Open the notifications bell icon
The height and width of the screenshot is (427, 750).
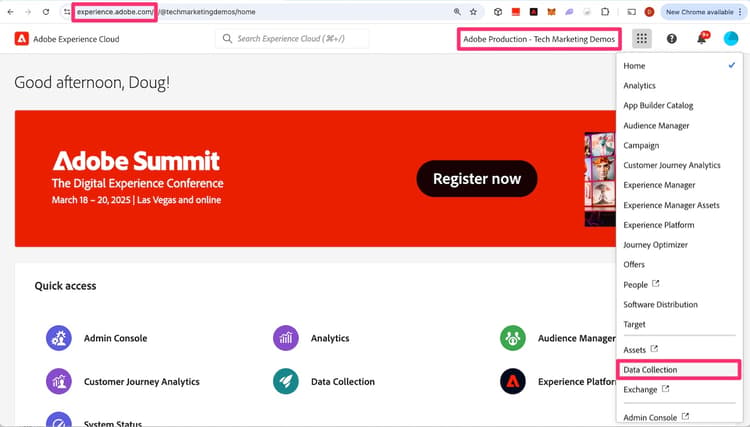702,38
